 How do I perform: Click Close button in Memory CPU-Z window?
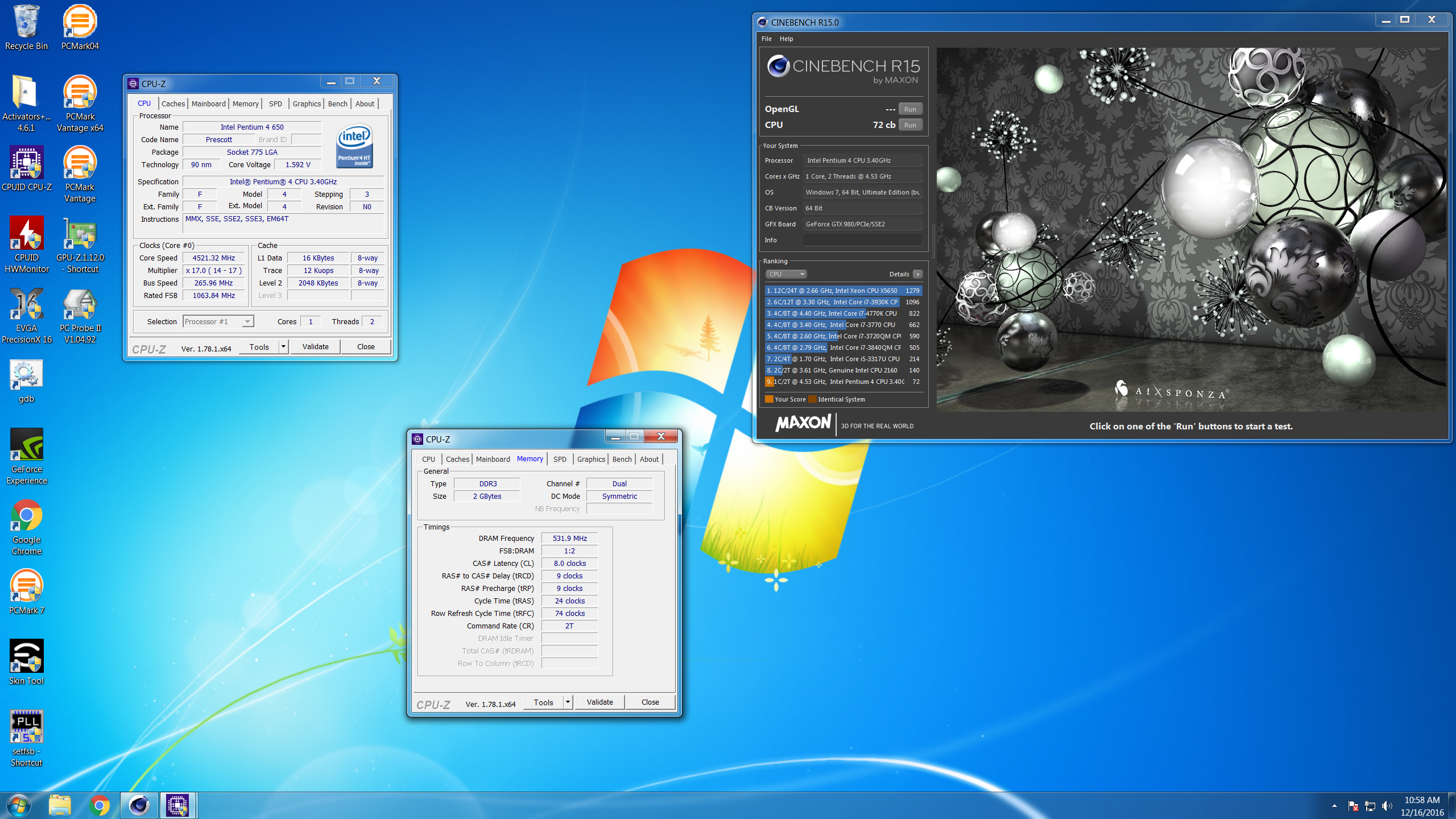pos(650,702)
